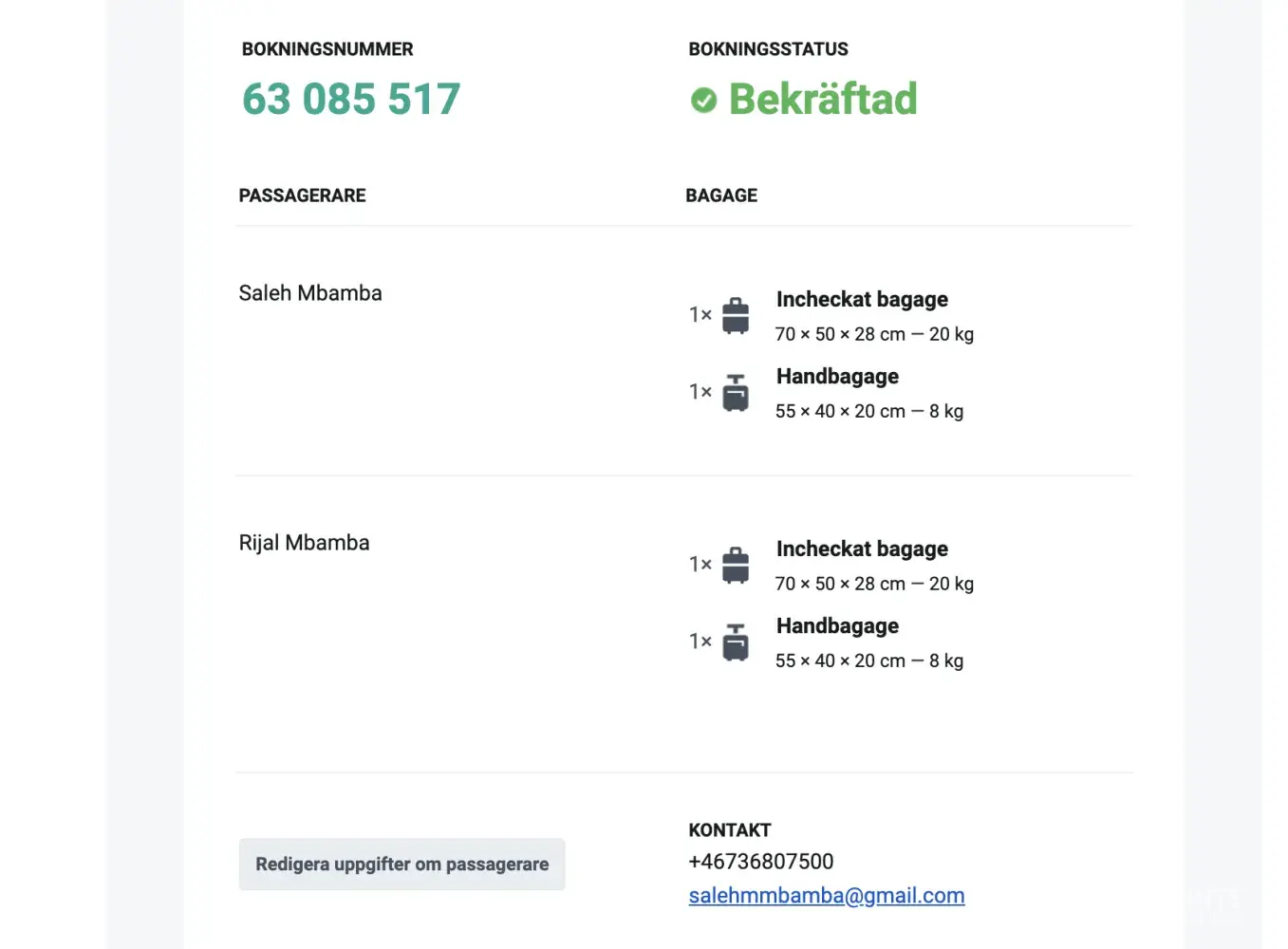Image resolution: width=1288 pixels, height=949 pixels.
Task: Click Saleh's 70 × 50 × 28 cm dimensions
Action: tap(840, 334)
